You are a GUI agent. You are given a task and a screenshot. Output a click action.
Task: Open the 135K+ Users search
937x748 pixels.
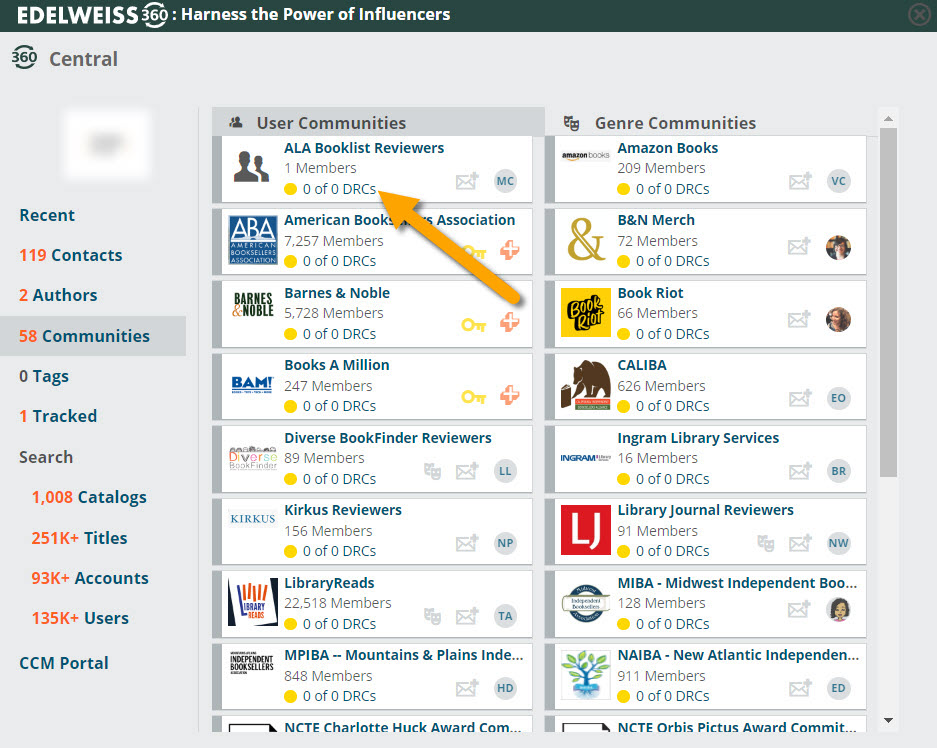(x=80, y=618)
